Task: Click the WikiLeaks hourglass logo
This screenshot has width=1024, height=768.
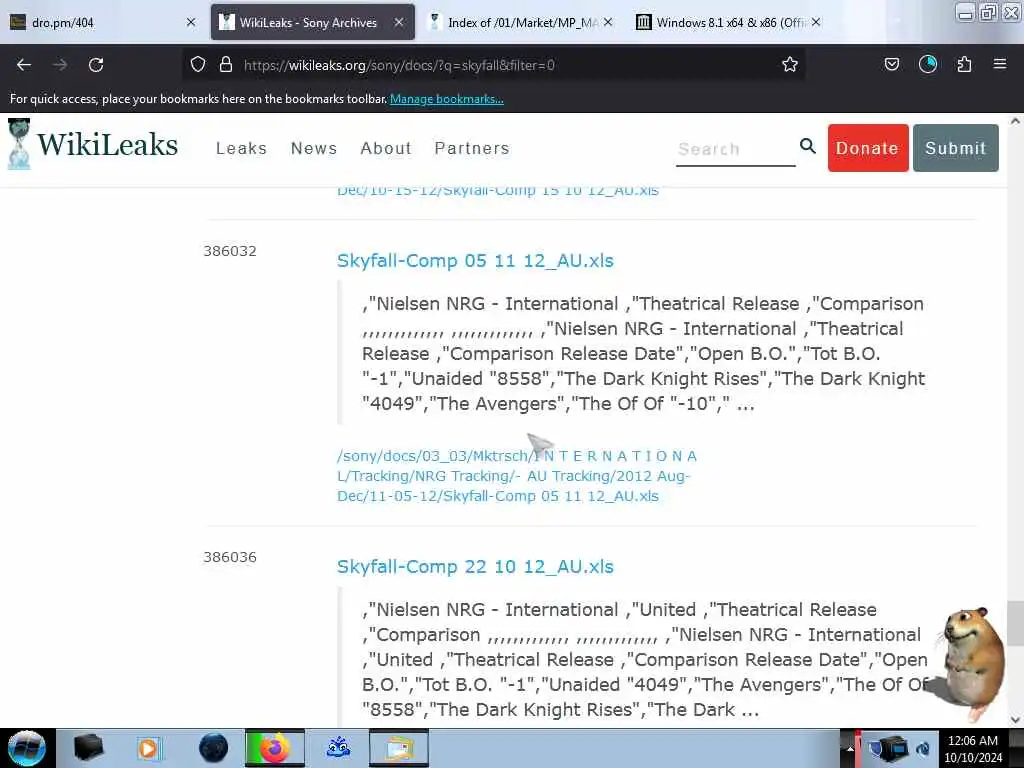Action: [x=19, y=144]
